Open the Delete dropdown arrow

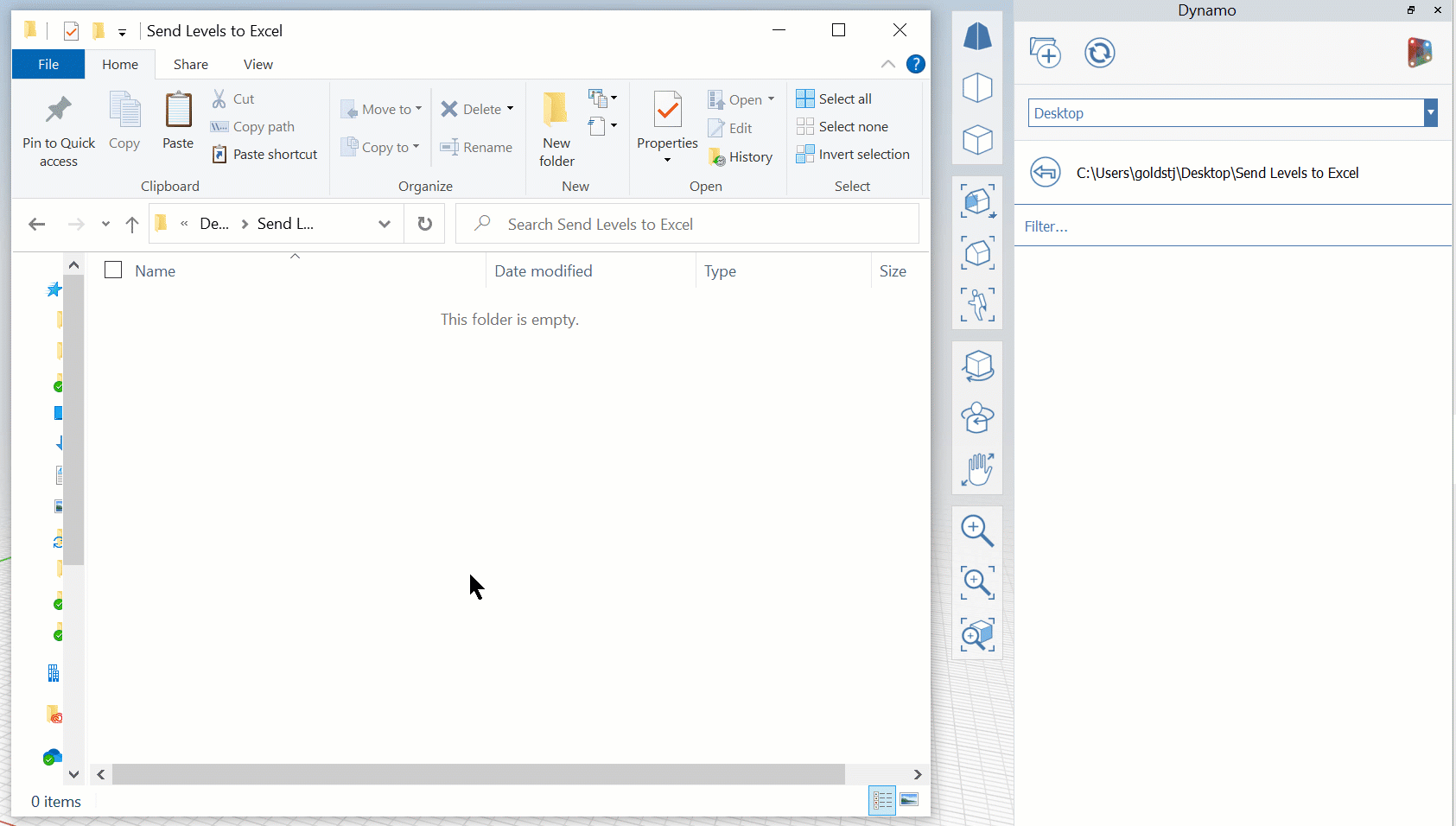511,109
